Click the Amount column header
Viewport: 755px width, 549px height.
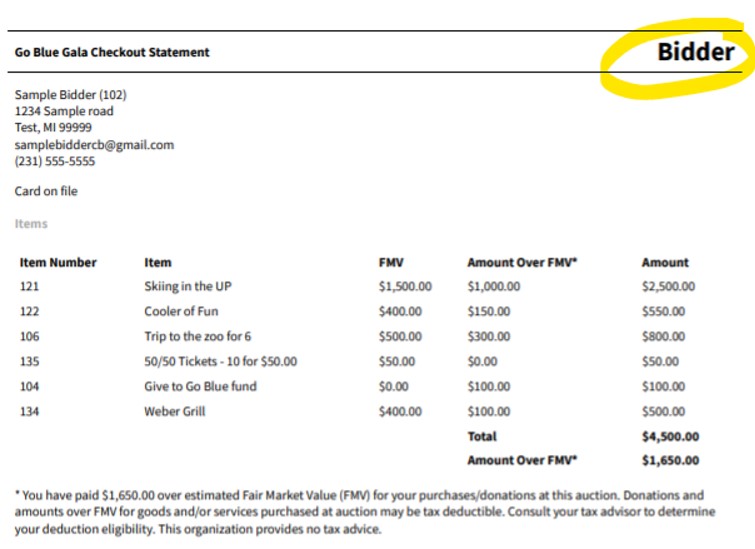click(x=665, y=263)
